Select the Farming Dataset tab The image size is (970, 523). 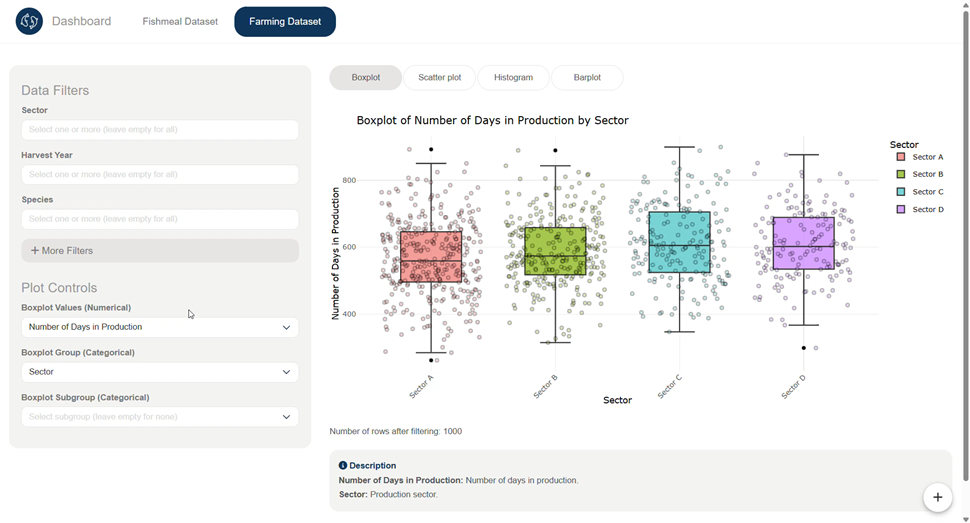285,21
